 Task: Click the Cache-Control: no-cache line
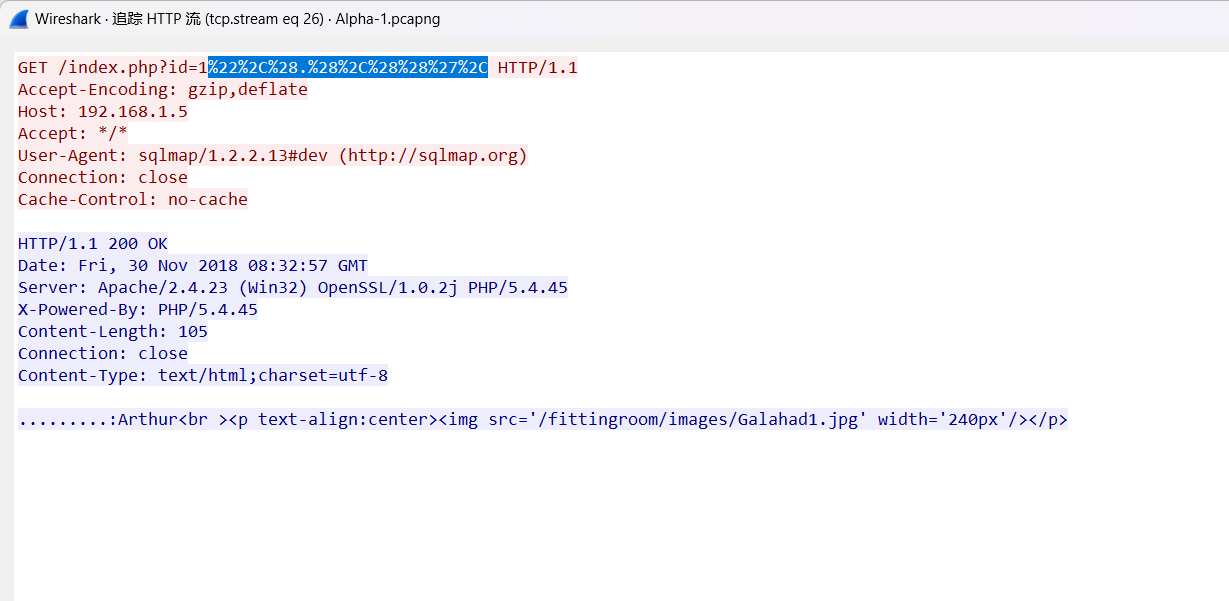point(133,200)
